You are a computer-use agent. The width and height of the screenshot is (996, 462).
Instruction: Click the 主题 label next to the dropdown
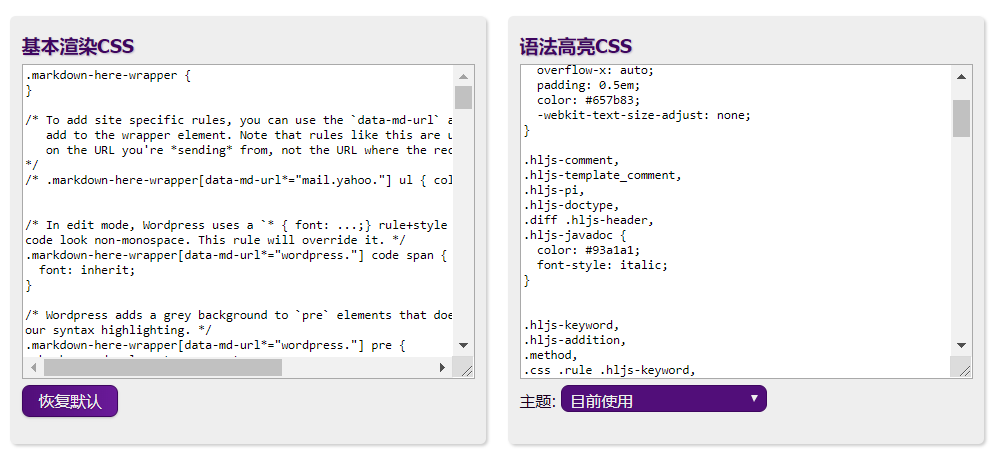click(x=537, y=401)
